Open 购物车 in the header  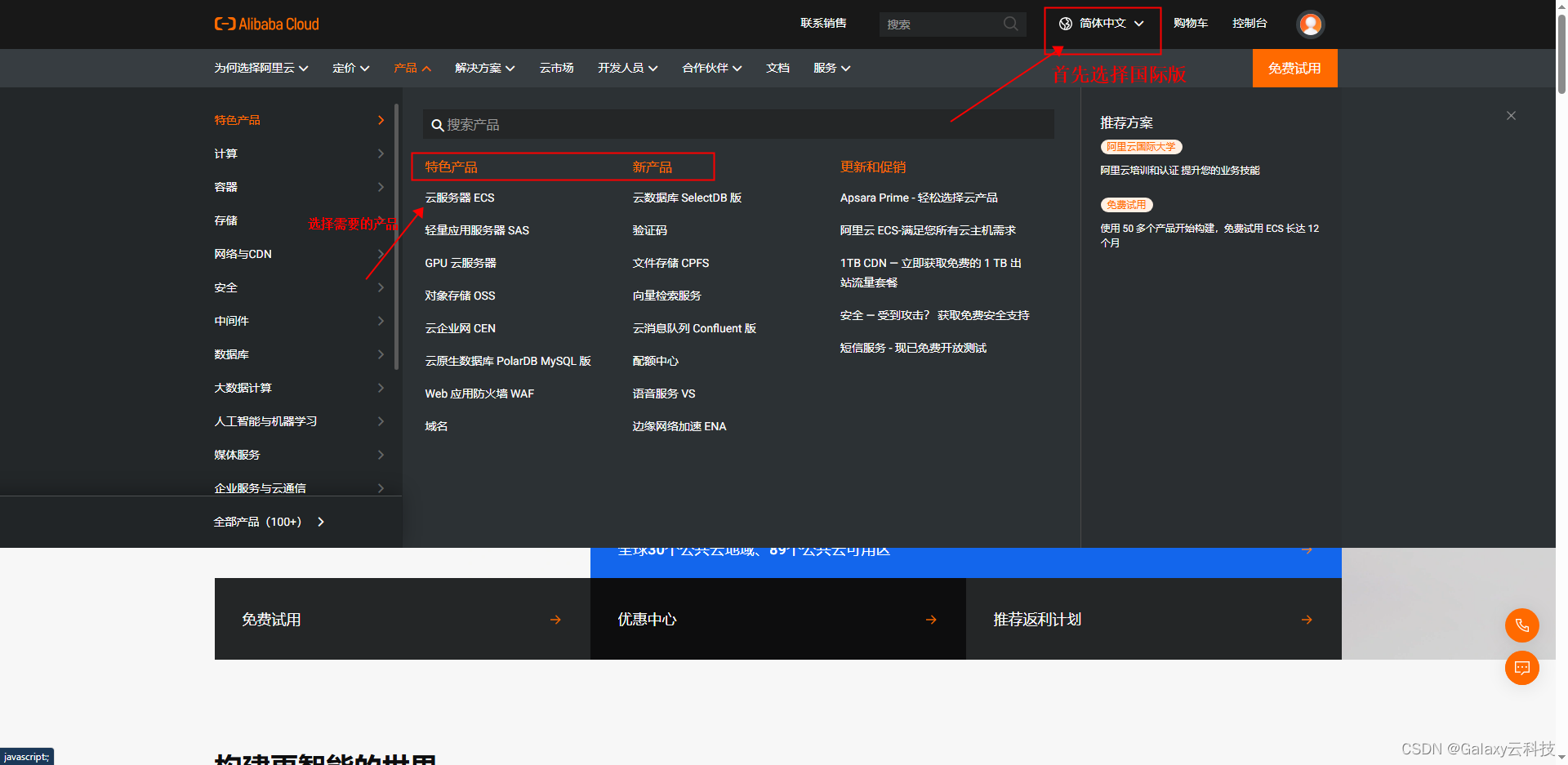1190,23
